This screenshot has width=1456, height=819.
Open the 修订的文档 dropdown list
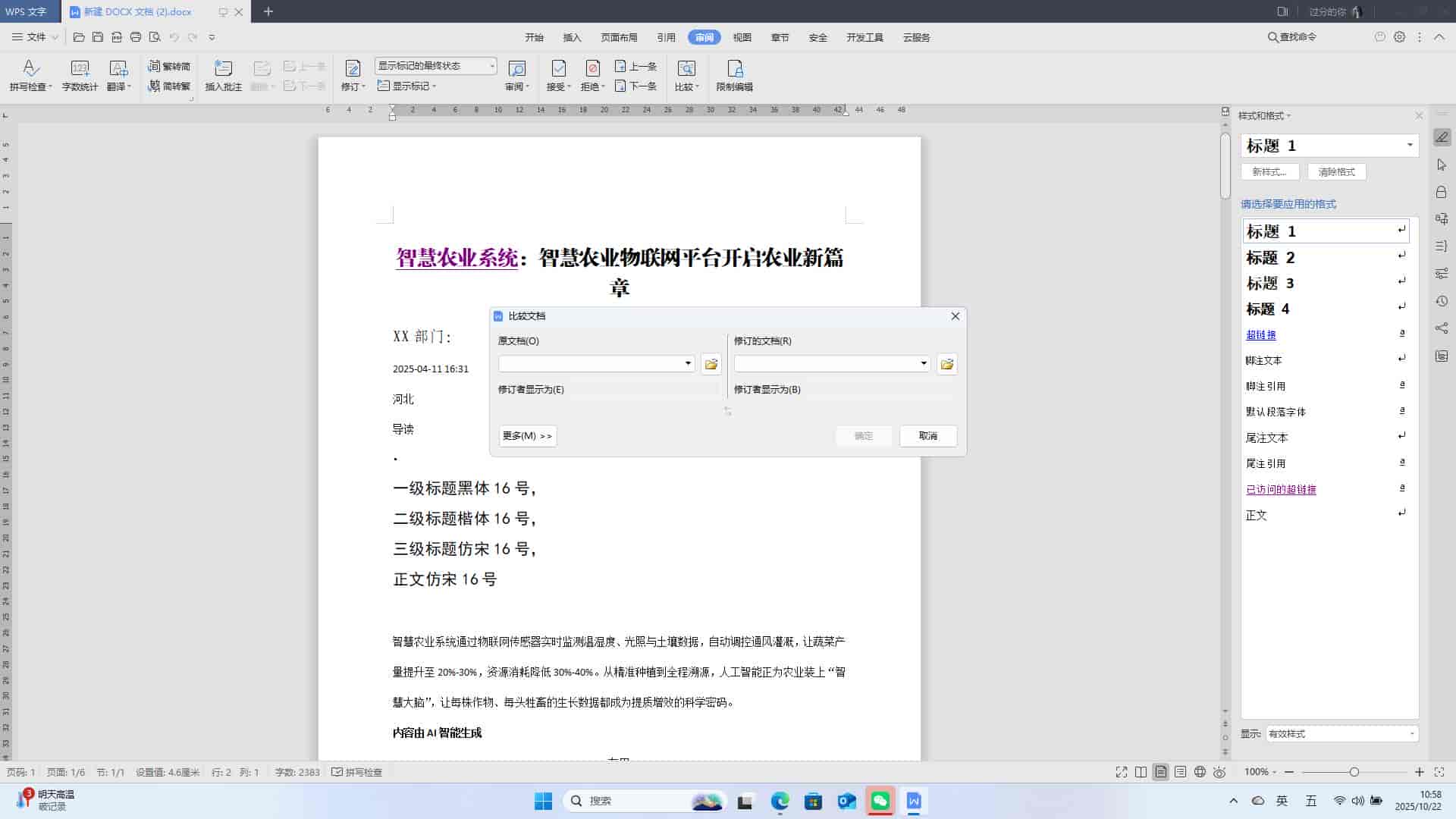[924, 364]
